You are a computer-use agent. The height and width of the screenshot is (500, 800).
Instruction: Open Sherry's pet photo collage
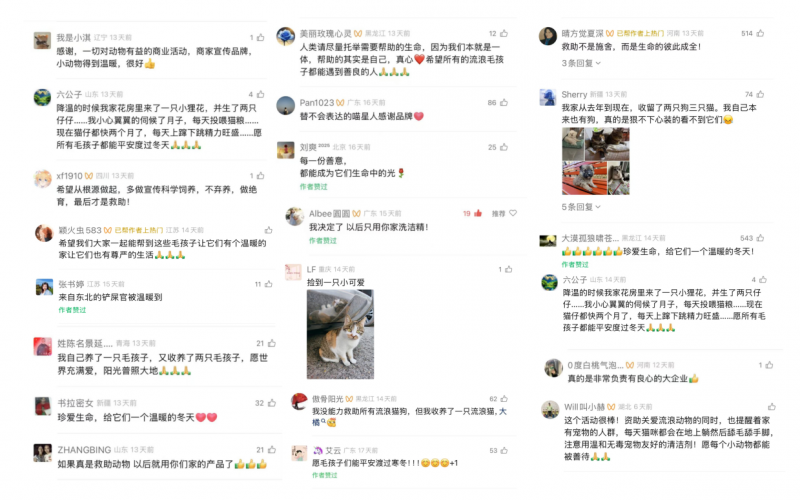[x=595, y=161]
